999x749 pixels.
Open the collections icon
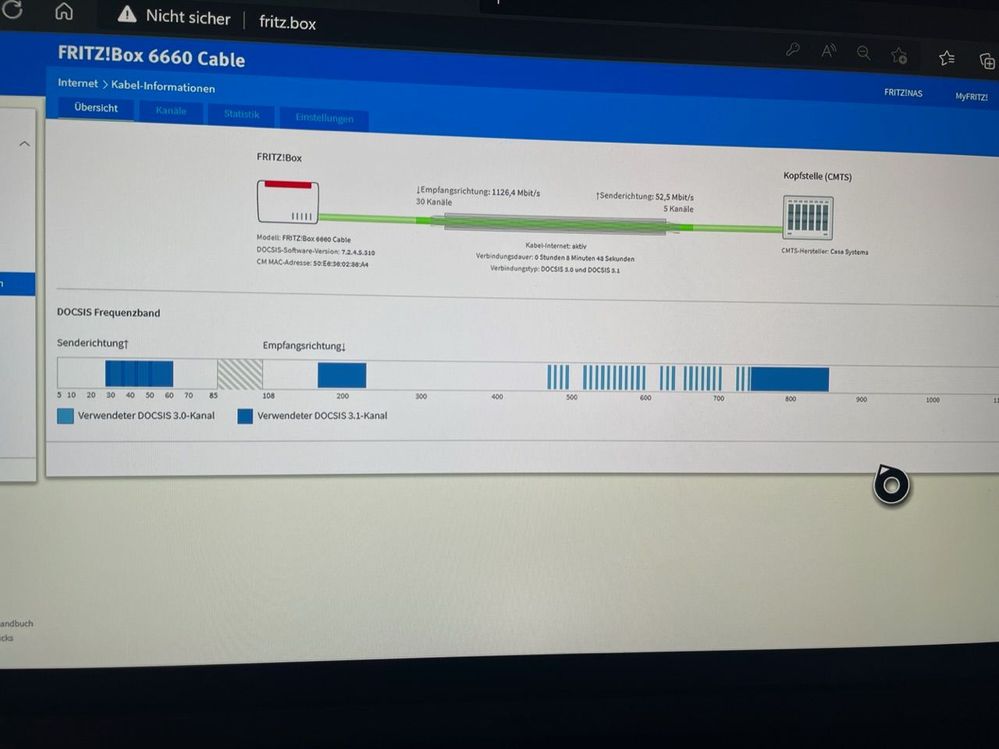987,61
